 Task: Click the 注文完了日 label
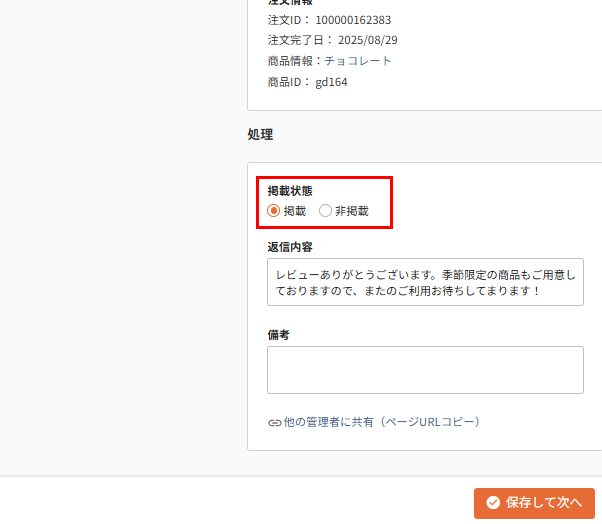292,40
